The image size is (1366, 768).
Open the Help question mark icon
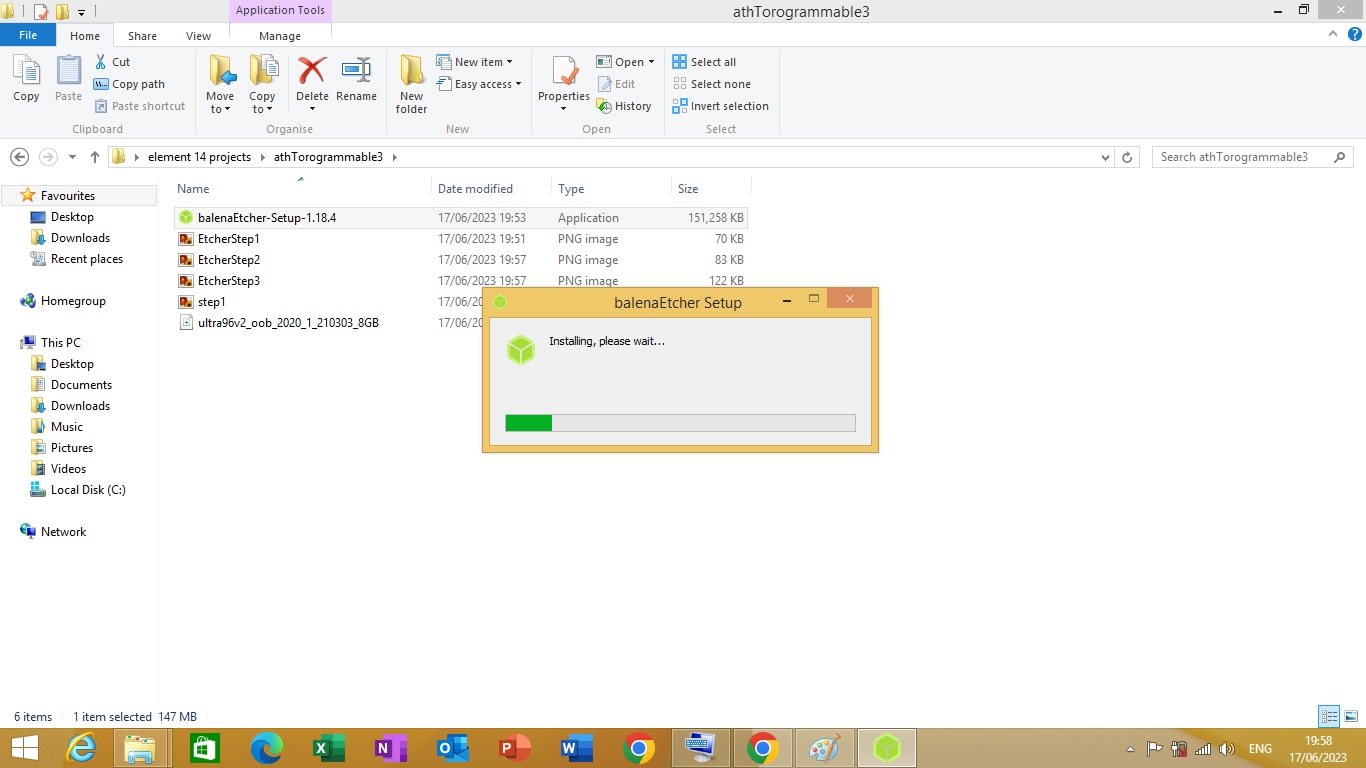tap(1353, 34)
